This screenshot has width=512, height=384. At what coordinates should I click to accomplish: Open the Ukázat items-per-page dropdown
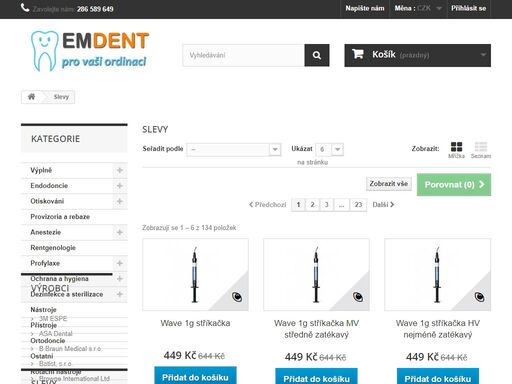coord(329,149)
